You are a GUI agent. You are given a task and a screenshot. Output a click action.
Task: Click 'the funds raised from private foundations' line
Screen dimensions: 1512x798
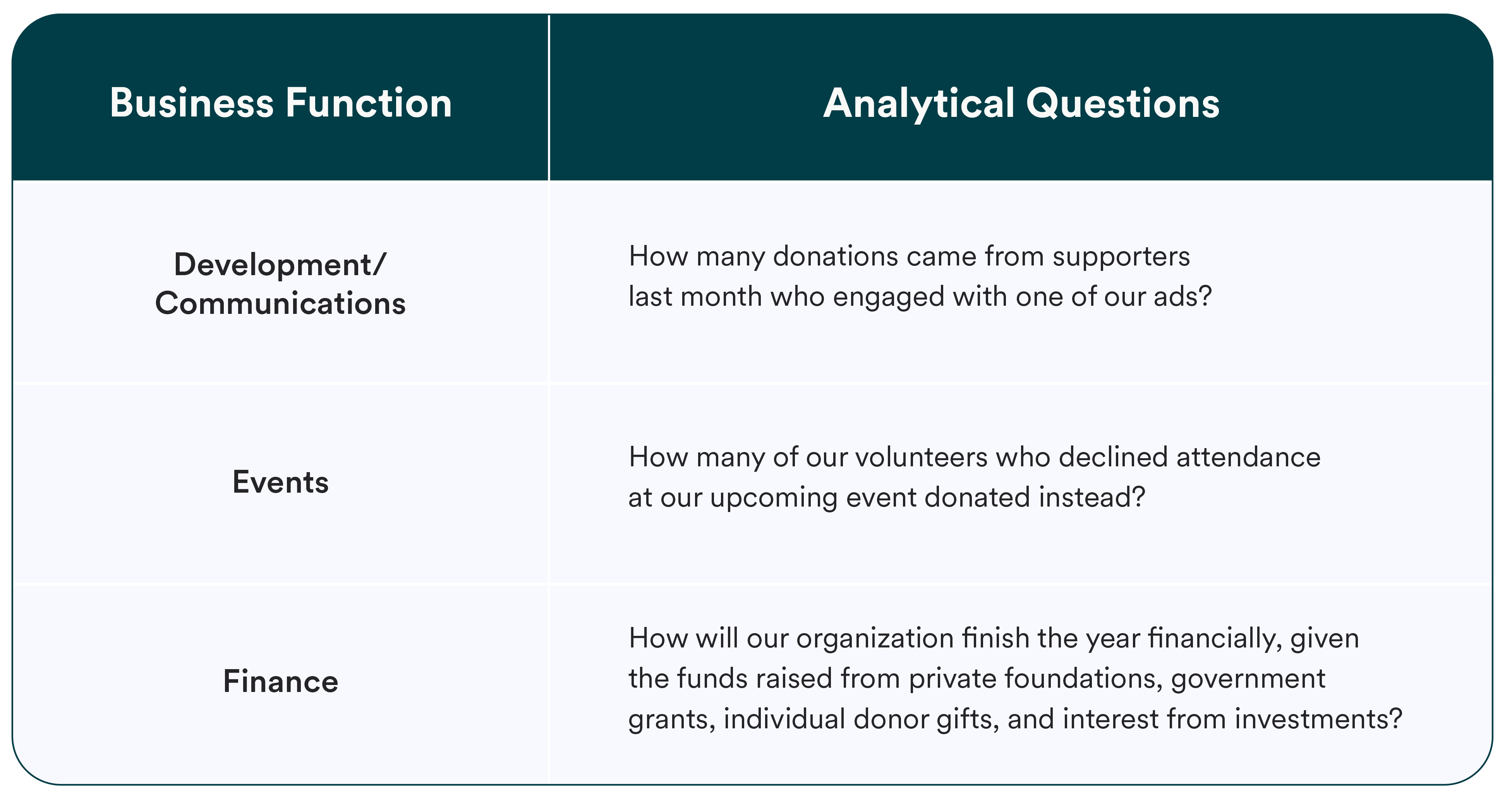pyautogui.click(x=977, y=679)
